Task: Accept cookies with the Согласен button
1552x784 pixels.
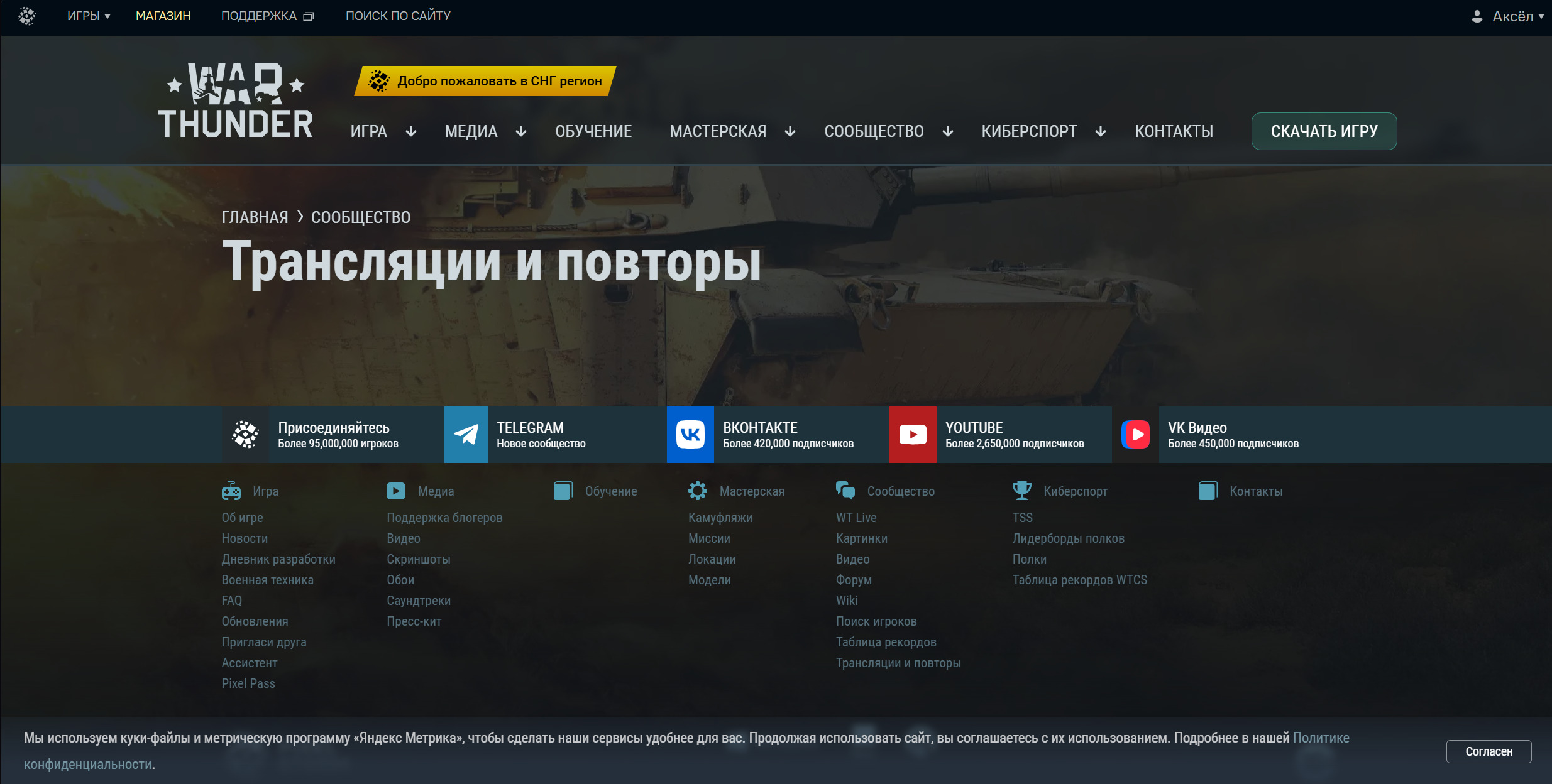Action: coord(1489,751)
